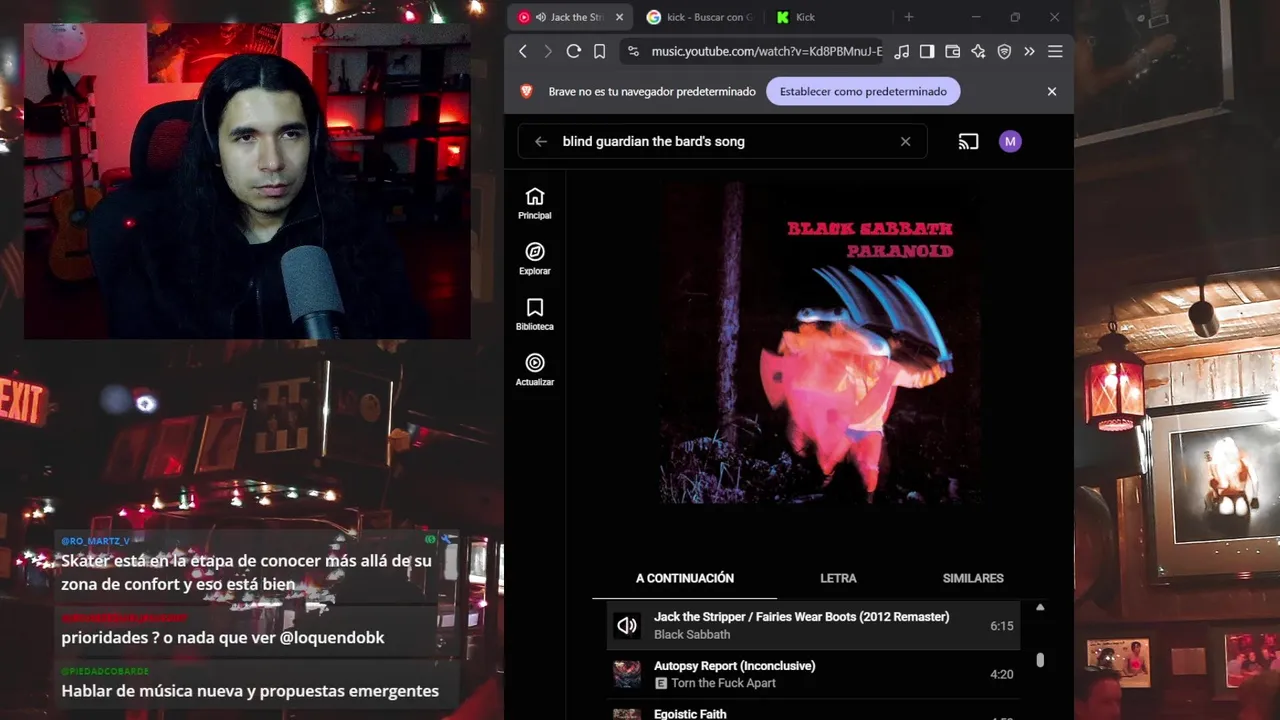
Task: Dismiss the default browser notification bar
Action: click(x=1052, y=91)
